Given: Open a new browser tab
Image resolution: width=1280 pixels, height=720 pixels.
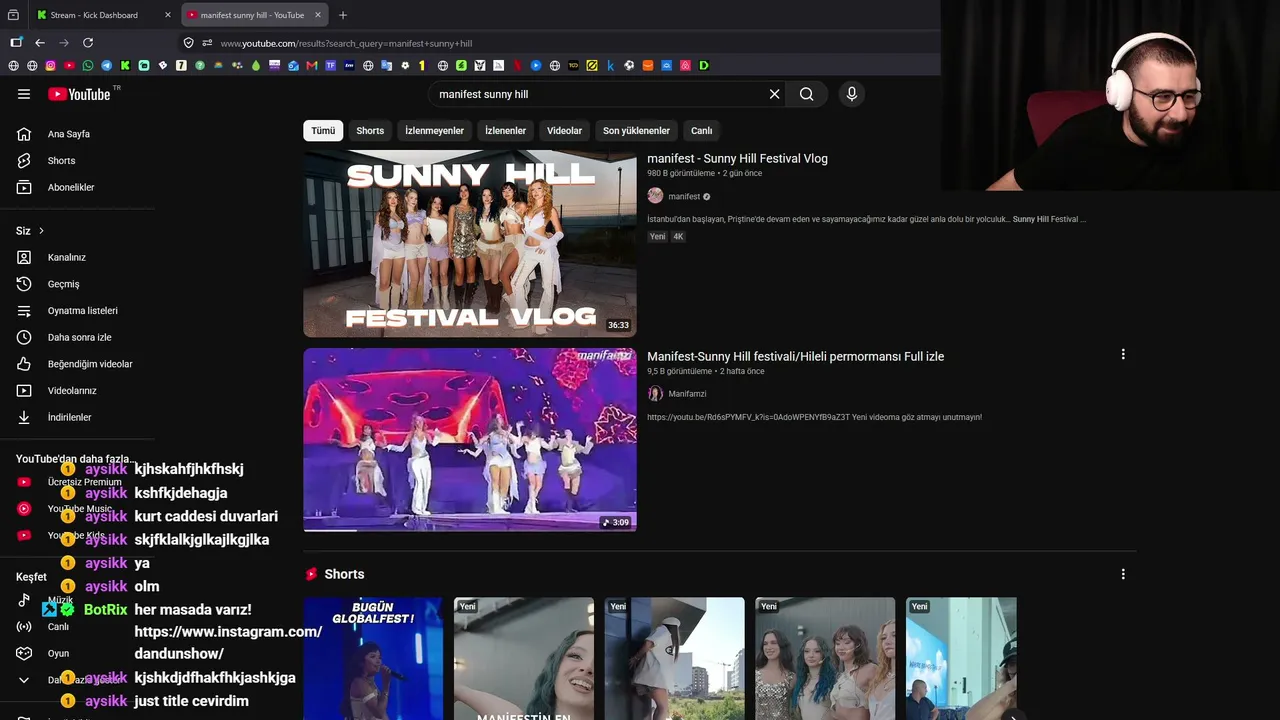Looking at the screenshot, I should [x=343, y=15].
